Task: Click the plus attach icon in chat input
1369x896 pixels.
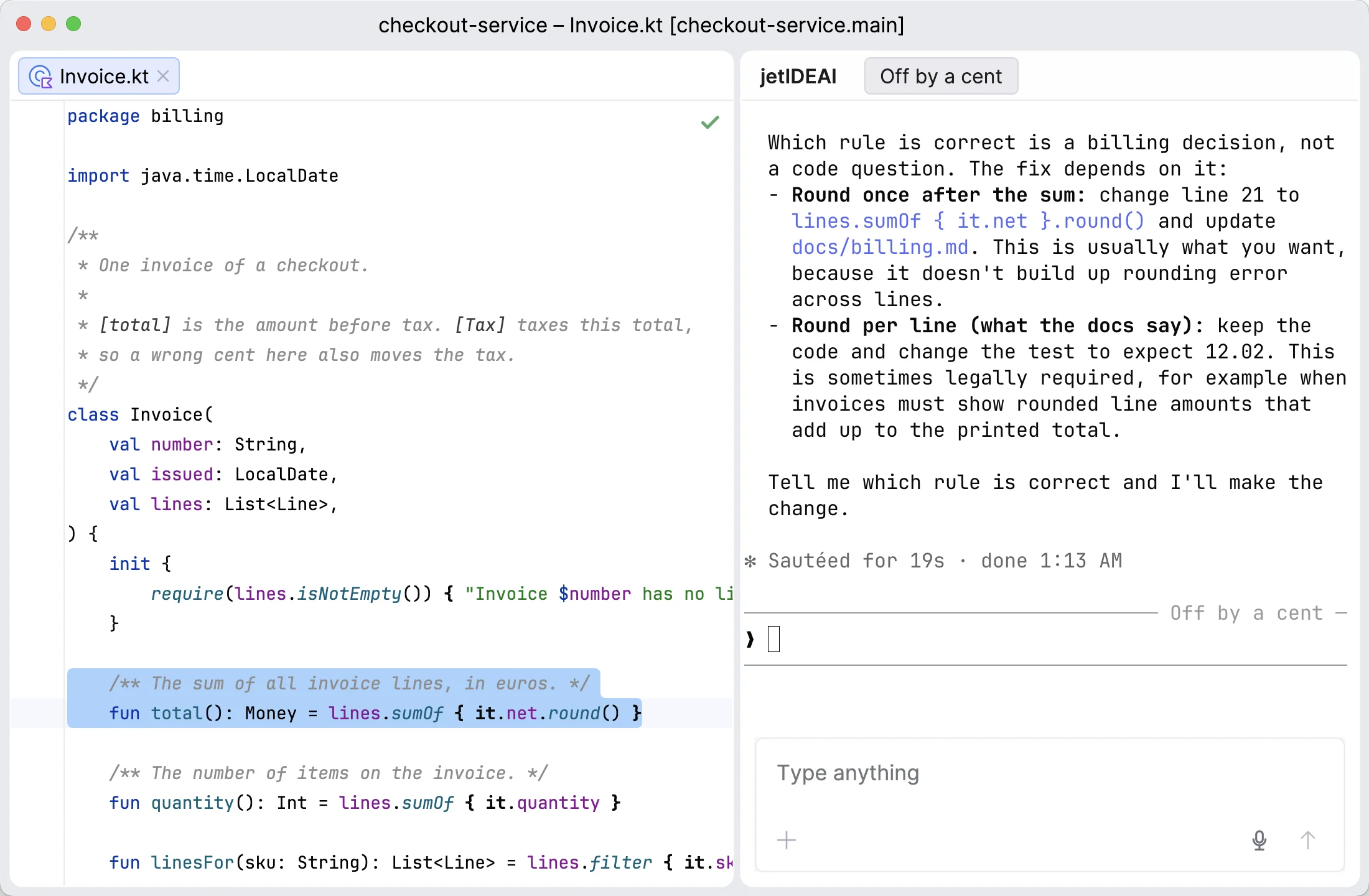Action: point(787,840)
